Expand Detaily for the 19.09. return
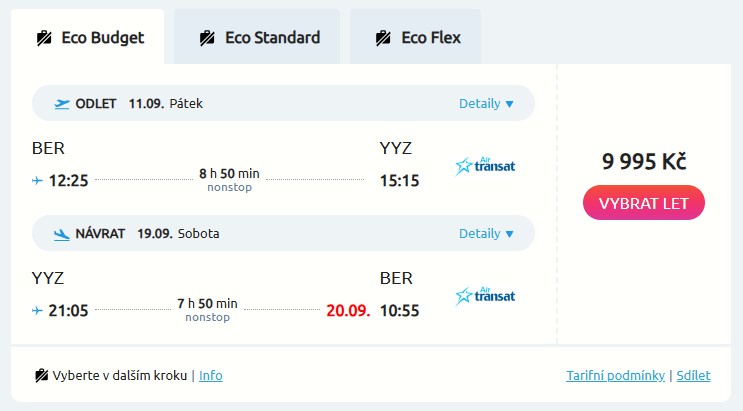The image size is (743, 411). click(x=486, y=234)
